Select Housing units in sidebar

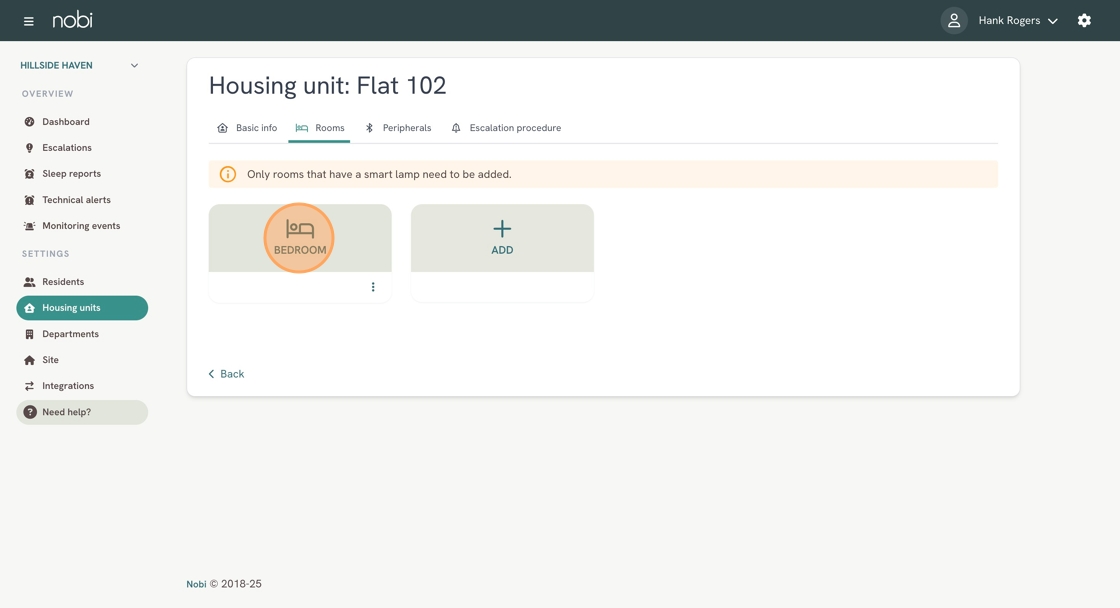(x=82, y=308)
